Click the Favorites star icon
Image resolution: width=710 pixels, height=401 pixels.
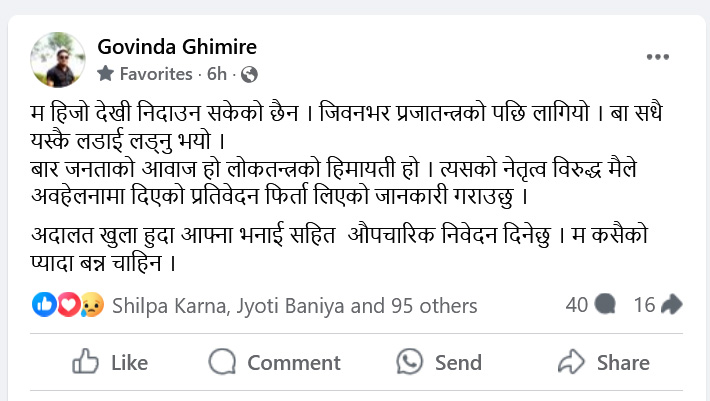pyautogui.click(x=106, y=74)
